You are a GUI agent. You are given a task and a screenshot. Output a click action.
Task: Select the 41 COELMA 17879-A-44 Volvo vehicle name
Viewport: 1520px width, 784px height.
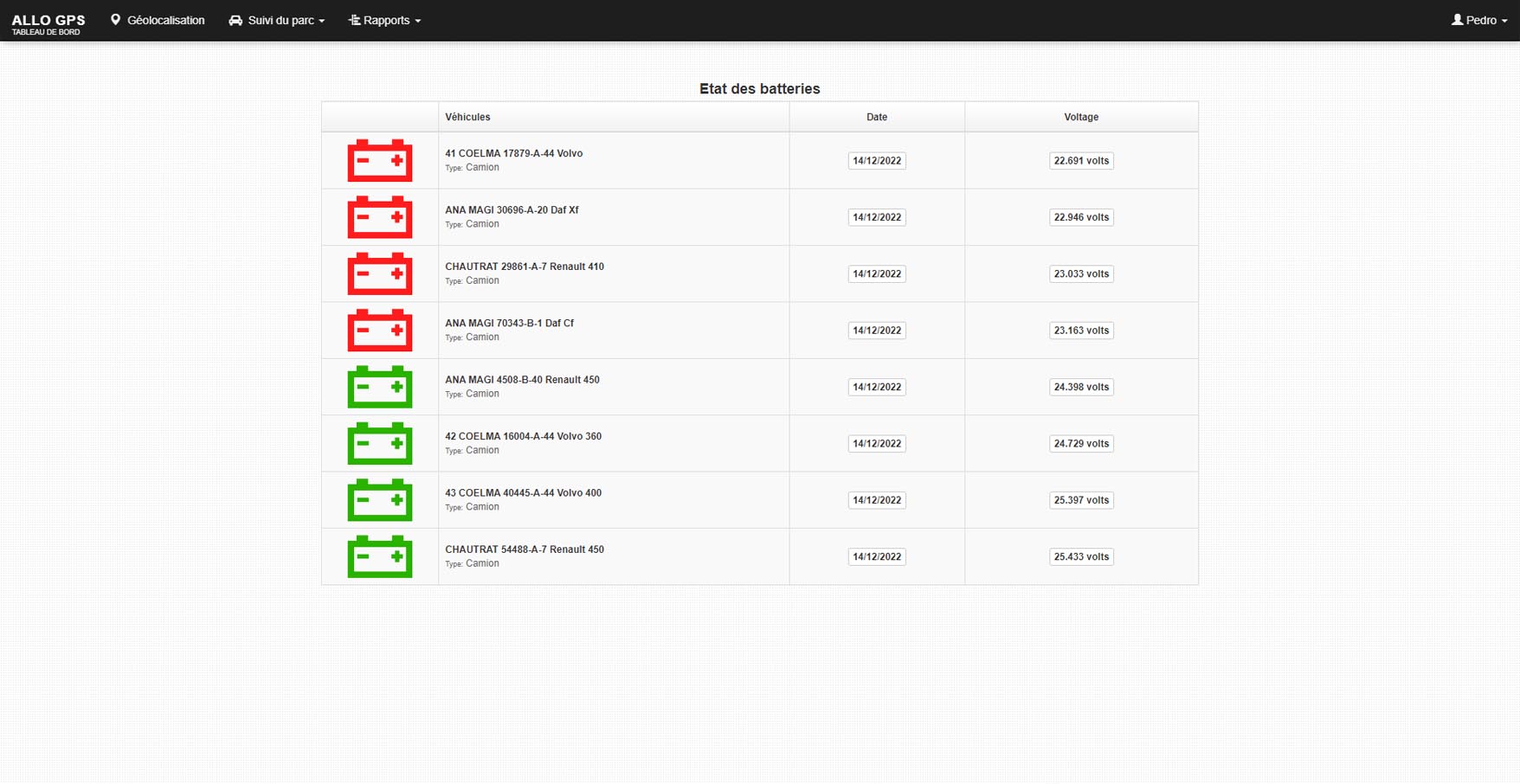[513, 153]
